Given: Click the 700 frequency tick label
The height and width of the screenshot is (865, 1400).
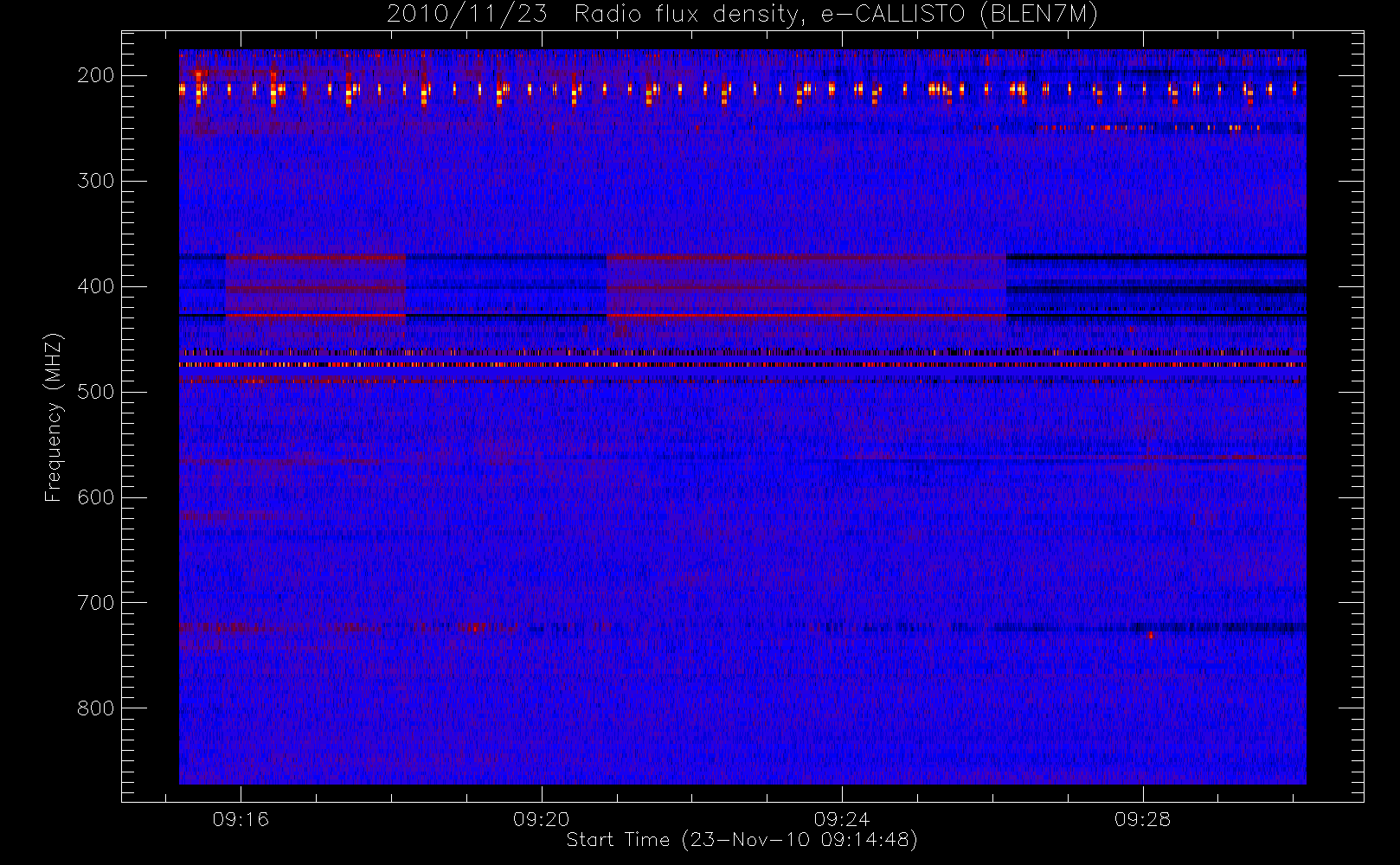Looking at the screenshot, I should [x=96, y=603].
